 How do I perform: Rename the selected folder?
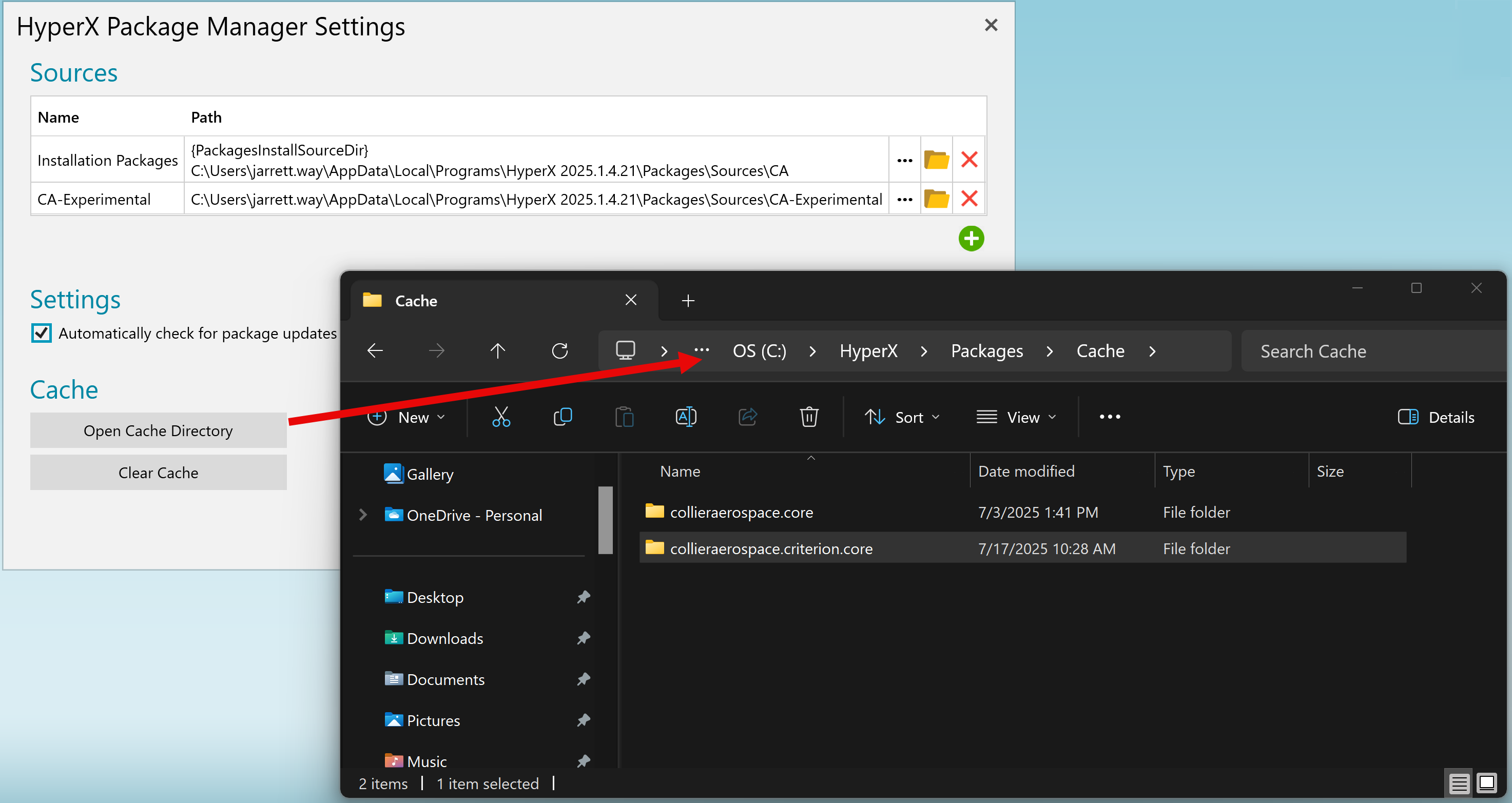pyautogui.click(x=686, y=417)
